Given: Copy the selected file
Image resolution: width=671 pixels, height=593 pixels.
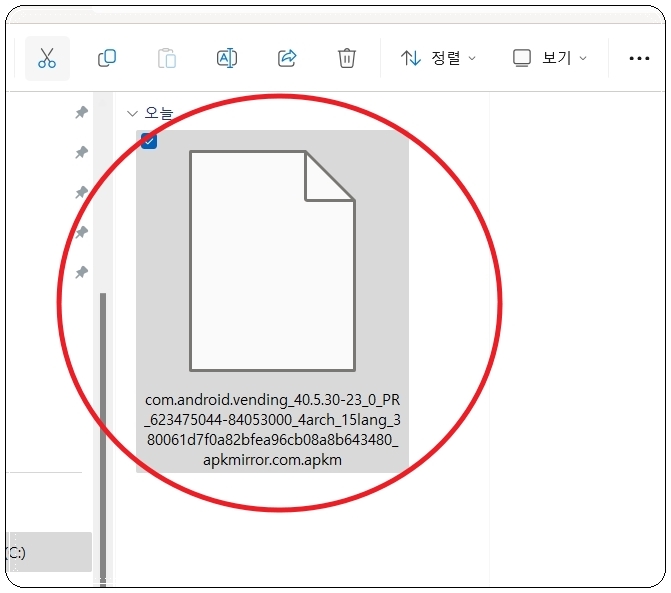Looking at the screenshot, I should (107, 58).
